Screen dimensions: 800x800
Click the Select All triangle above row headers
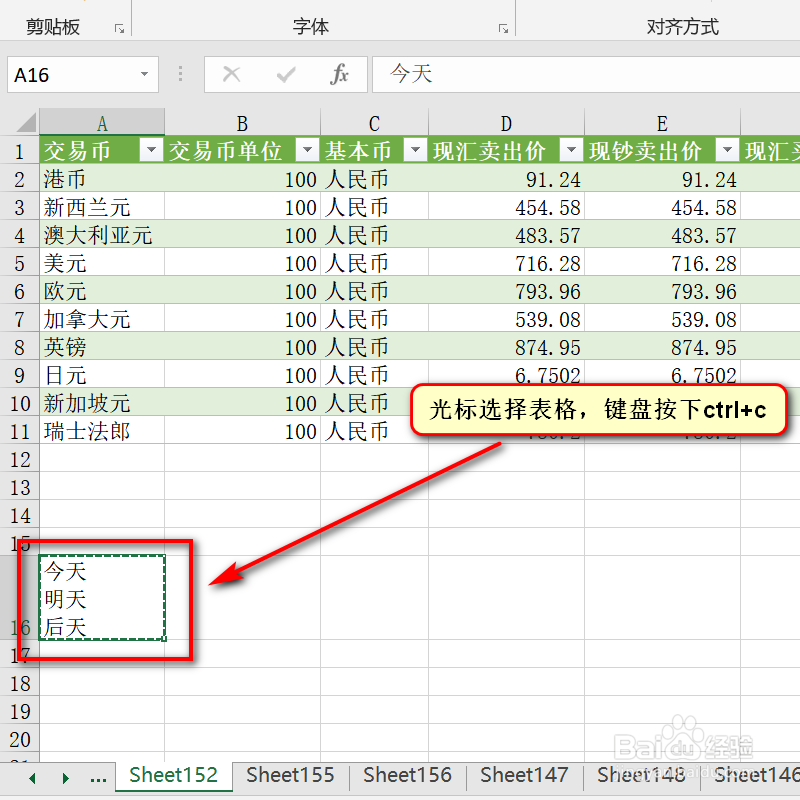pos(27,122)
